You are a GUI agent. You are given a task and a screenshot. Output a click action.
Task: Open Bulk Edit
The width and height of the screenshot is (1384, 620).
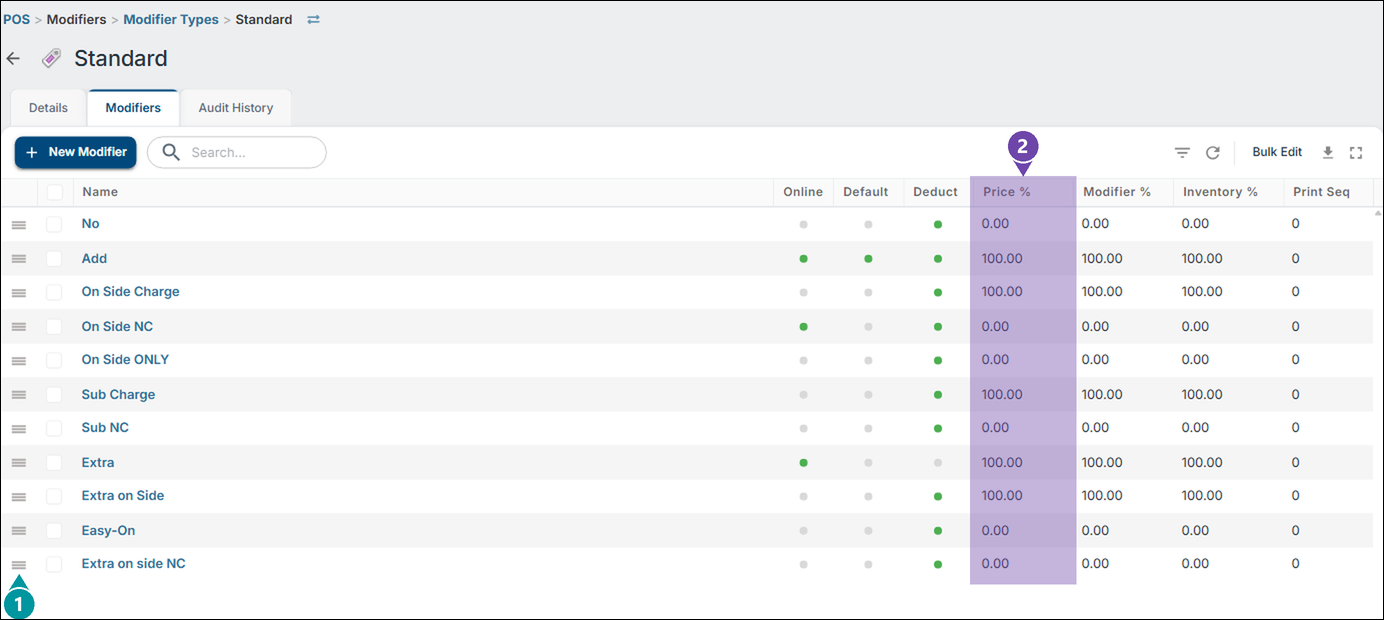[x=1277, y=152]
